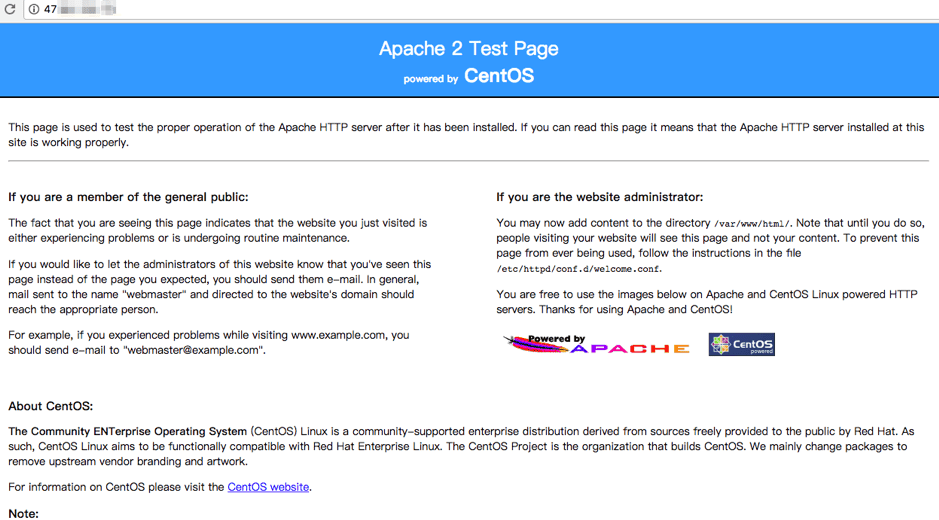Click the 'For information on CentOS' line
This screenshot has height=520, width=939.
[160, 487]
